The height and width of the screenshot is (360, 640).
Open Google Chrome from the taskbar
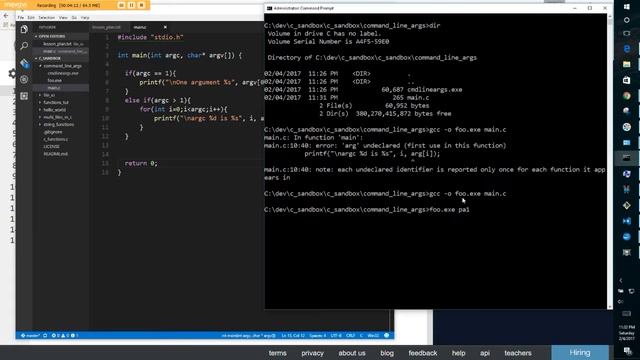click(627, 96)
